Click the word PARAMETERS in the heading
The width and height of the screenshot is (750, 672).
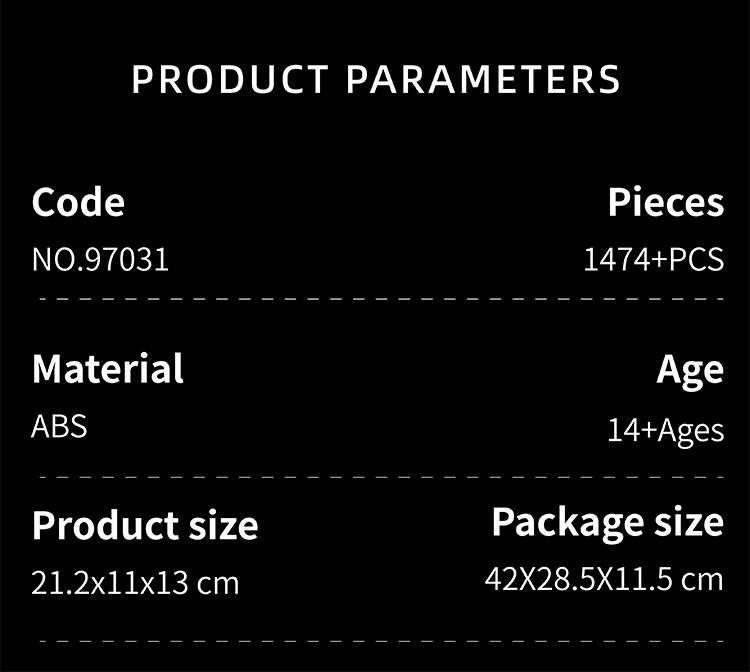(484, 80)
